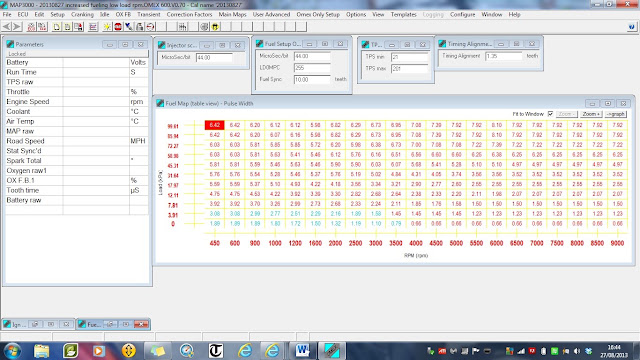
Task: Open the Transient menu
Action: (x=149, y=14)
